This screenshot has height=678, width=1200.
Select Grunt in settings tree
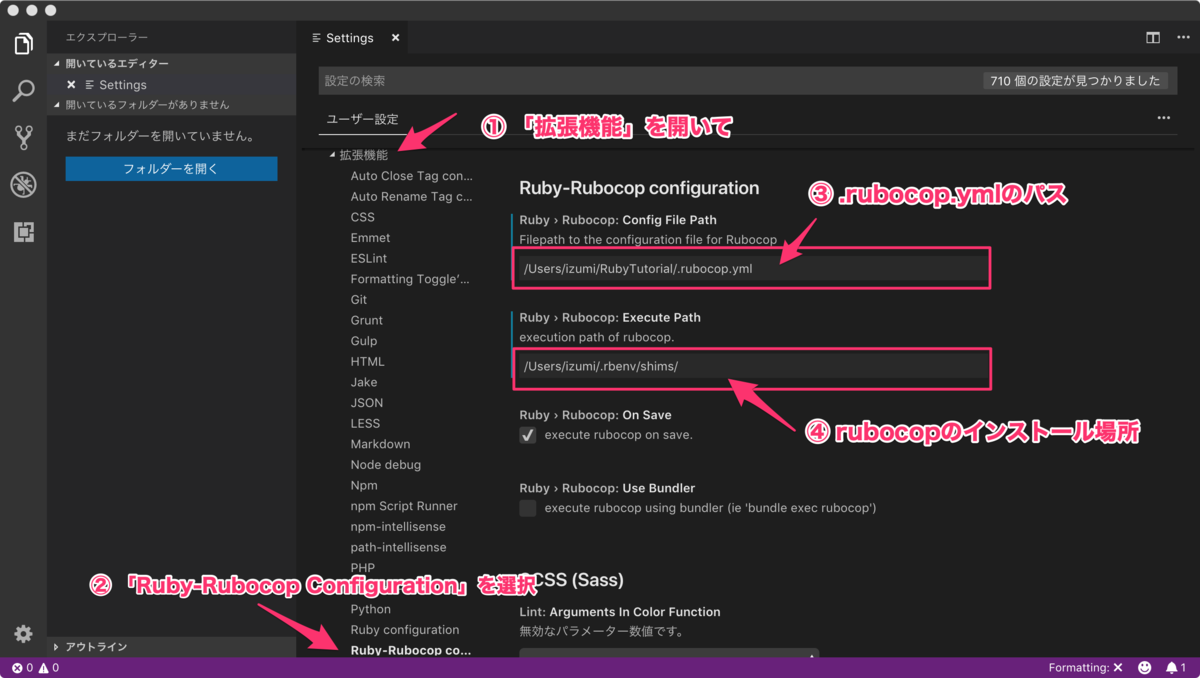click(x=367, y=320)
